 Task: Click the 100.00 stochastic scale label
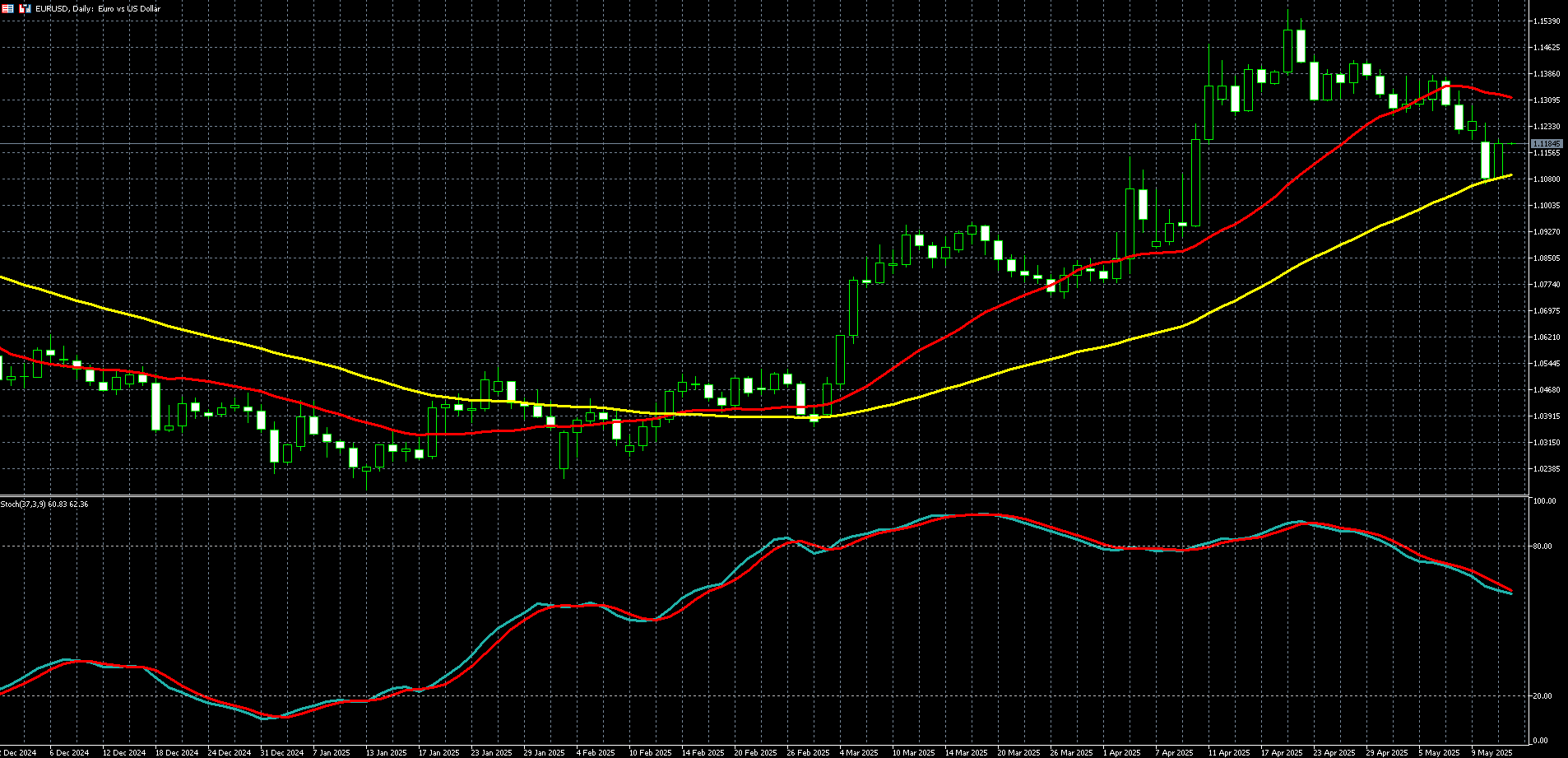(x=1546, y=501)
